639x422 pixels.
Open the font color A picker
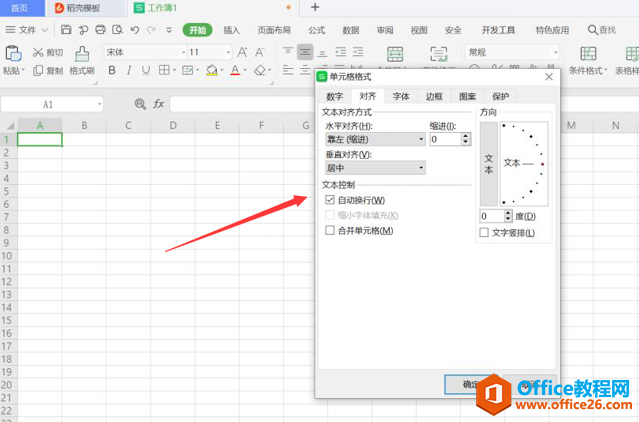tap(235, 70)
